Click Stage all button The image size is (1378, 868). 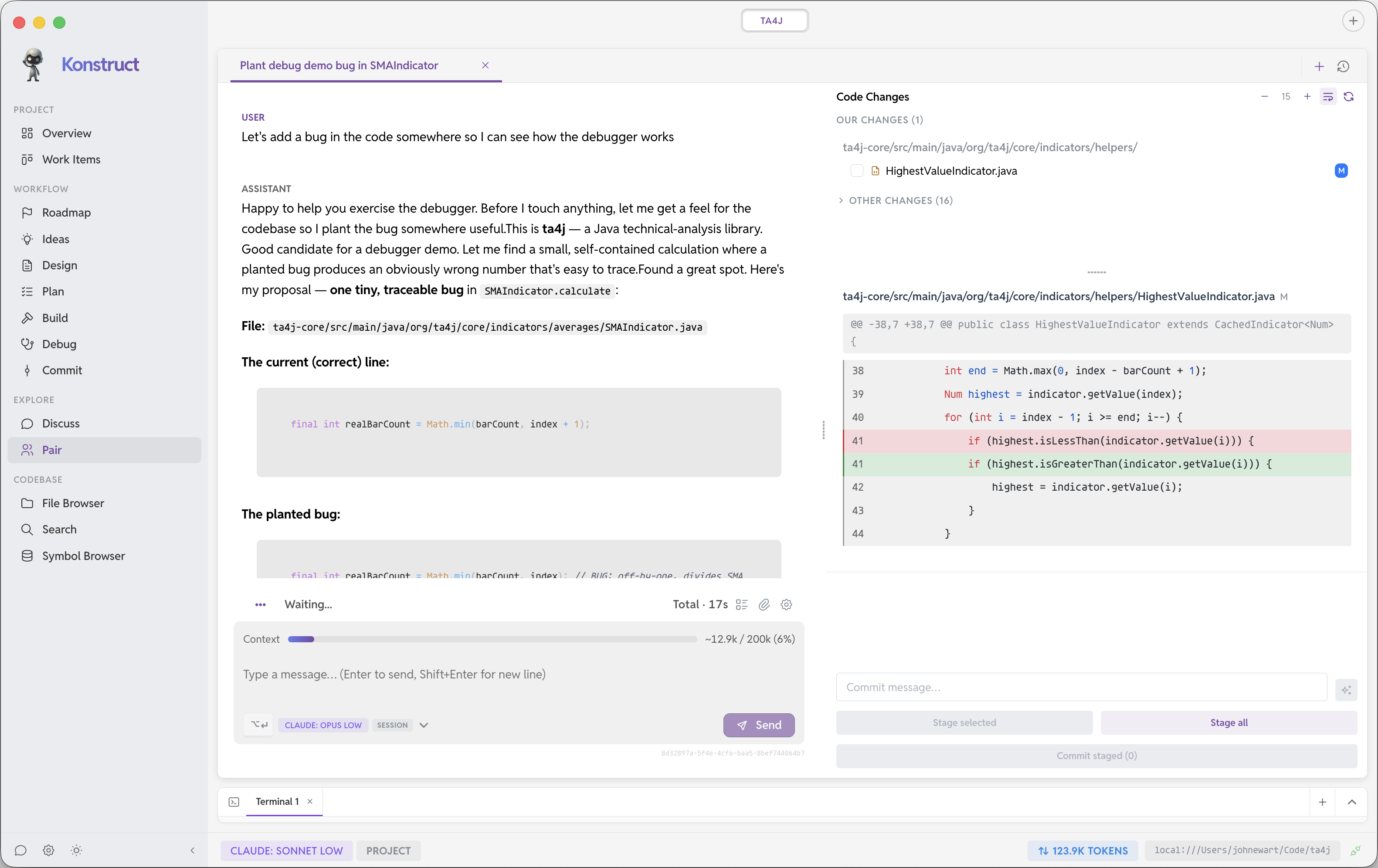tap(1229, 722)
